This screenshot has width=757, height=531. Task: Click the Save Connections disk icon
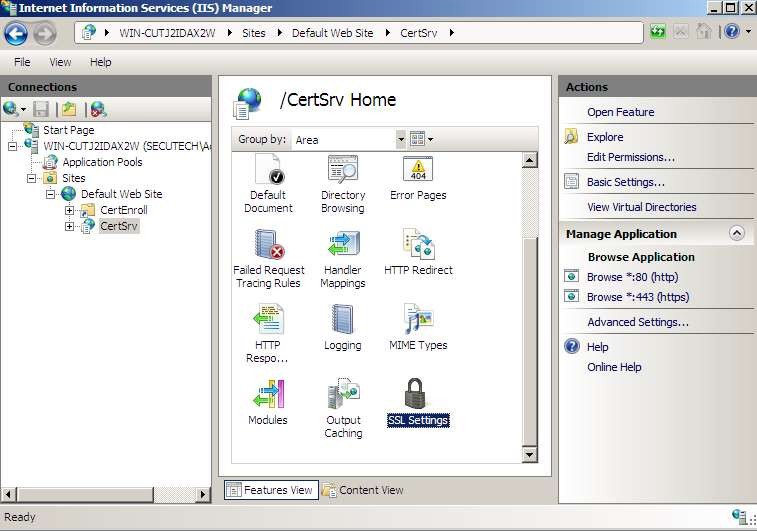[41, 110]
